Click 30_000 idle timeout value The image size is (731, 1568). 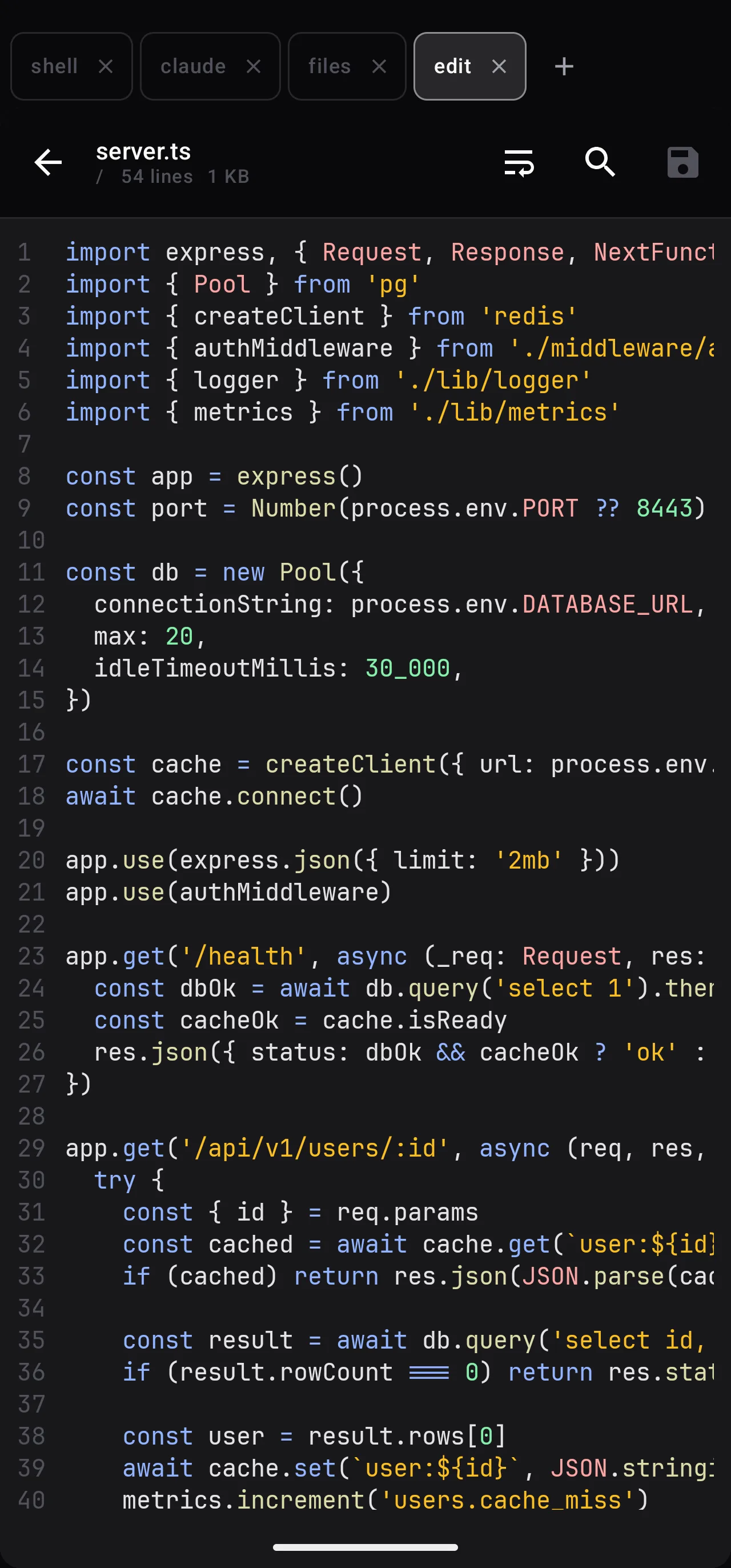(407, 669)
